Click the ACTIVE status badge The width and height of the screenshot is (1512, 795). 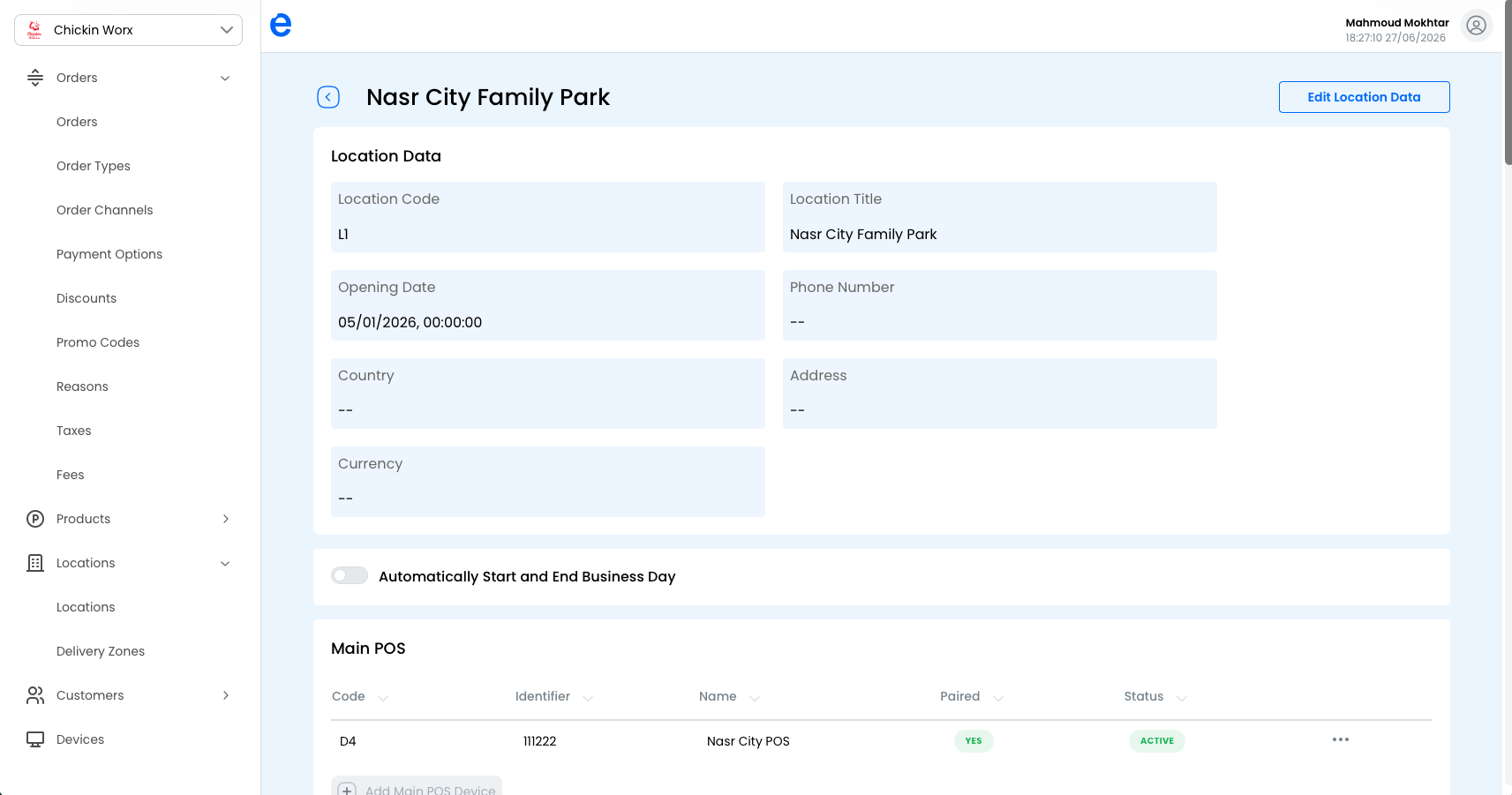(1157, 740)
